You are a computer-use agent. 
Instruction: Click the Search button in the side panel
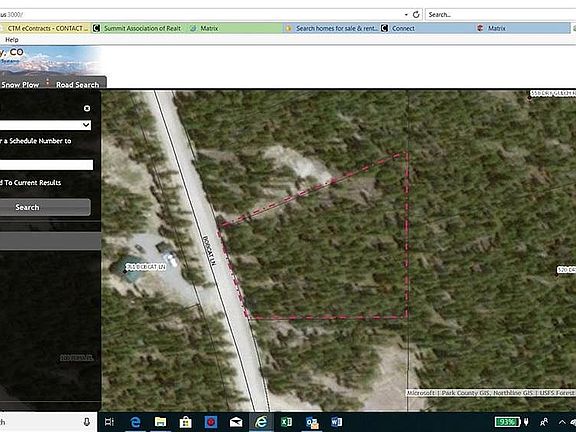45,207
